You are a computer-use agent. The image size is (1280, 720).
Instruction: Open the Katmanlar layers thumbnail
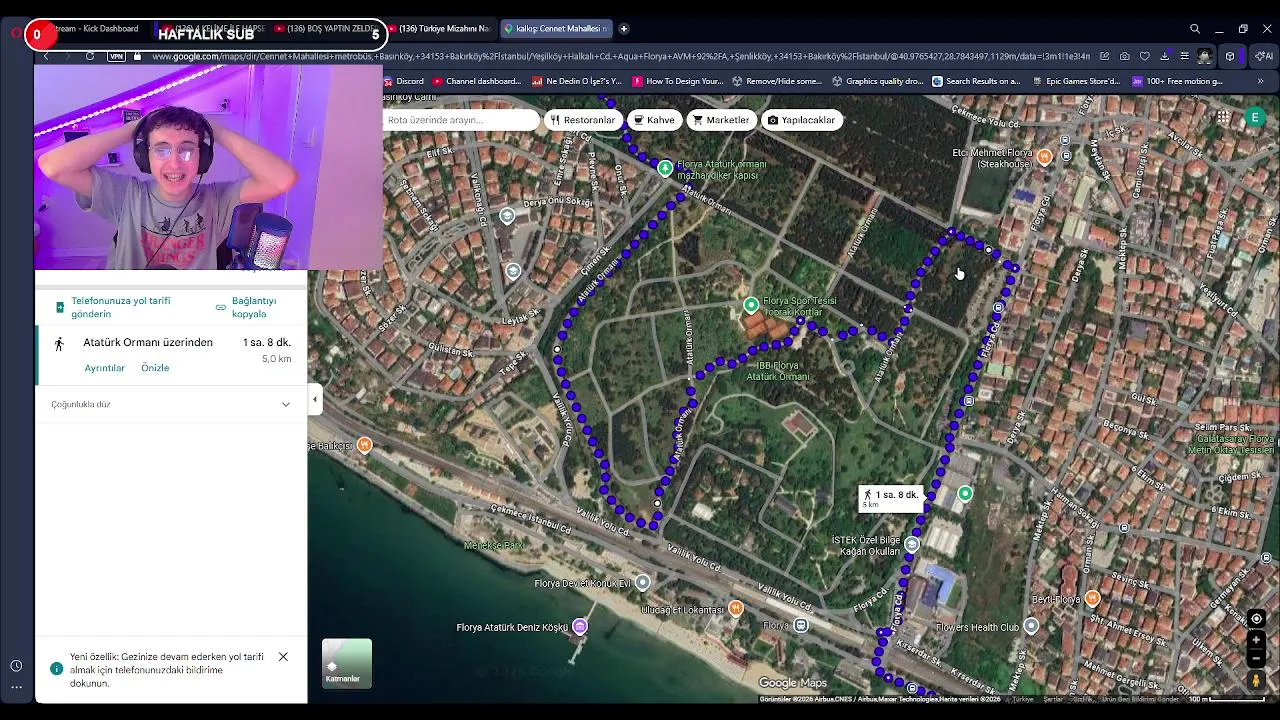point(347,663)
